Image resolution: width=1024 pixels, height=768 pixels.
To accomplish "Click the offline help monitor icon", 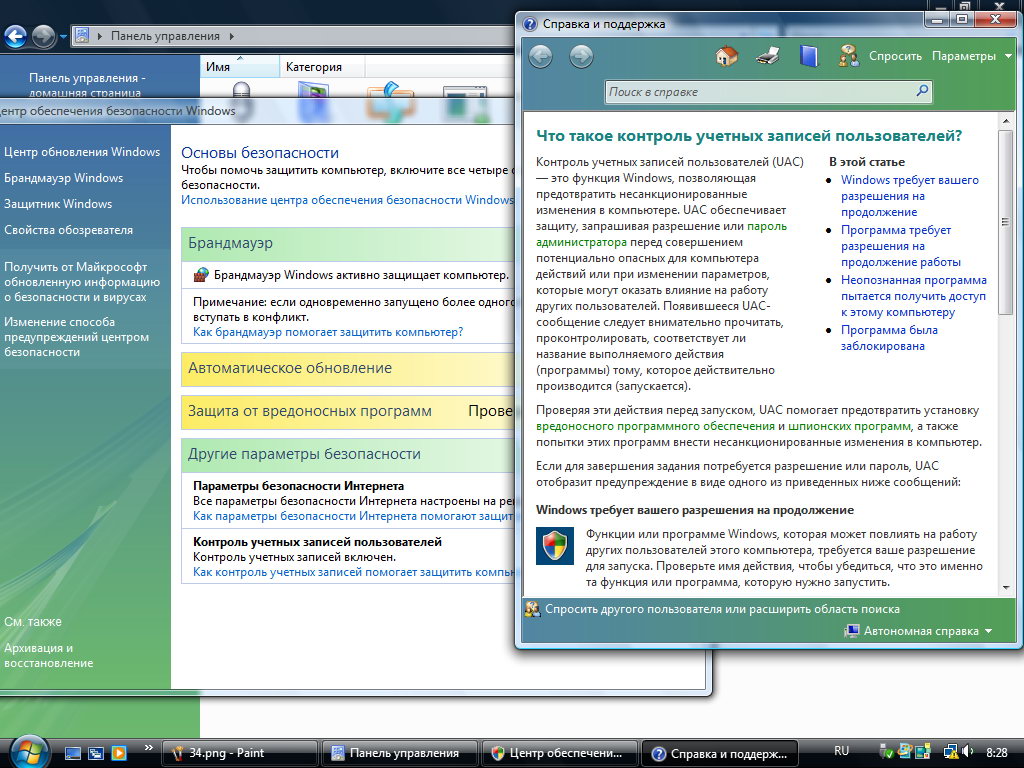I will coord(852,631).
